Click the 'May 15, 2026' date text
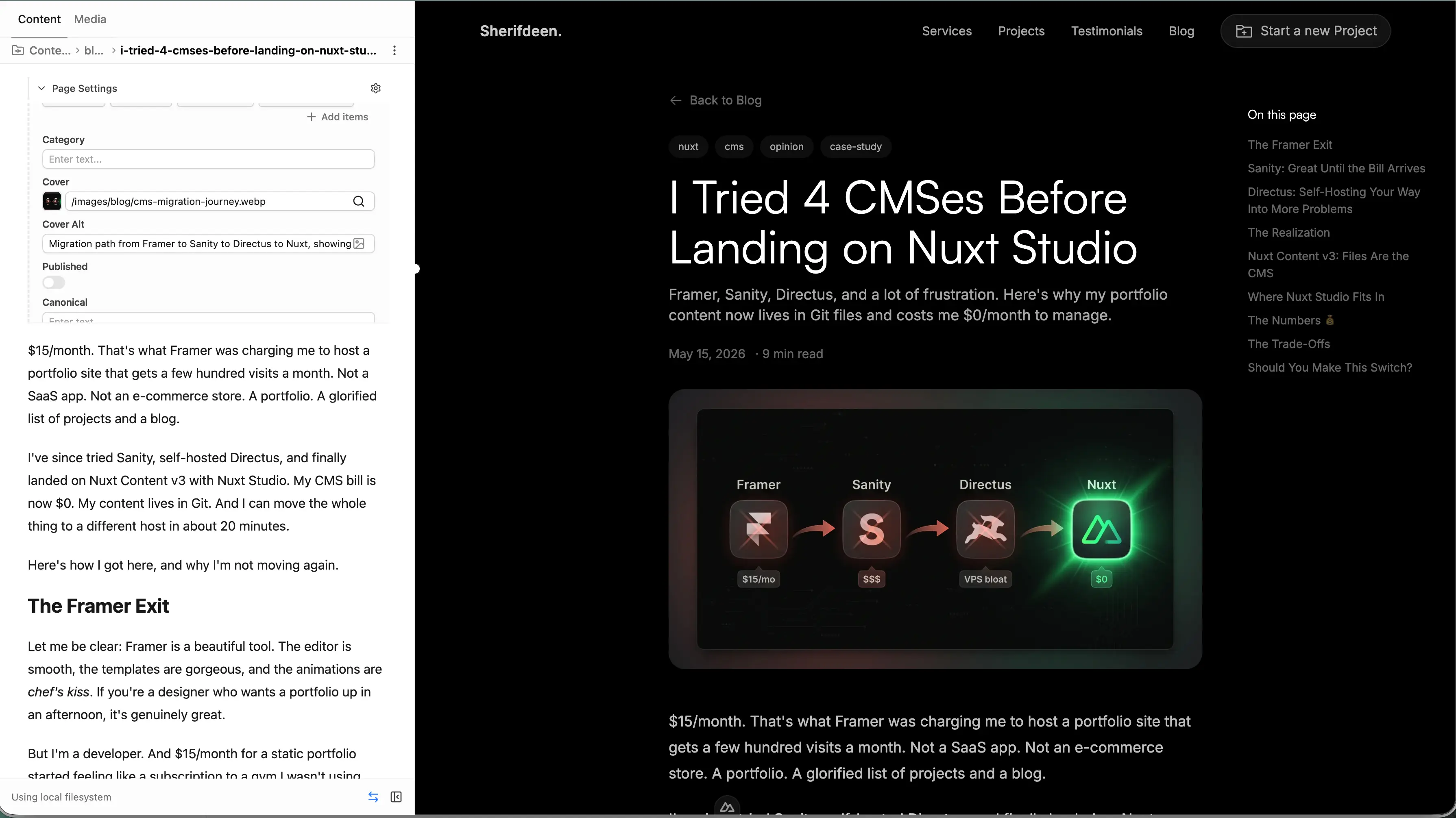 tap(706, 354)
